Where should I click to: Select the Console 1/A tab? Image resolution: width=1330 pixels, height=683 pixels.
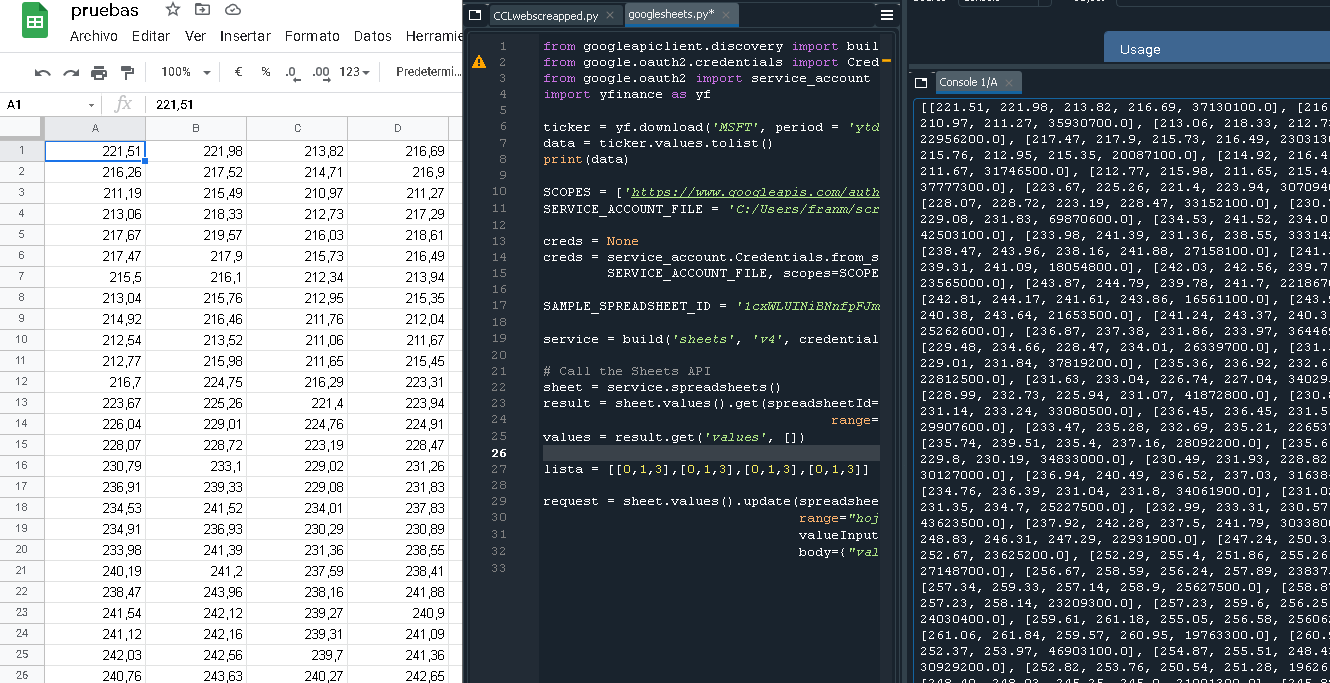pyautogui.click(x=966, y=82)
